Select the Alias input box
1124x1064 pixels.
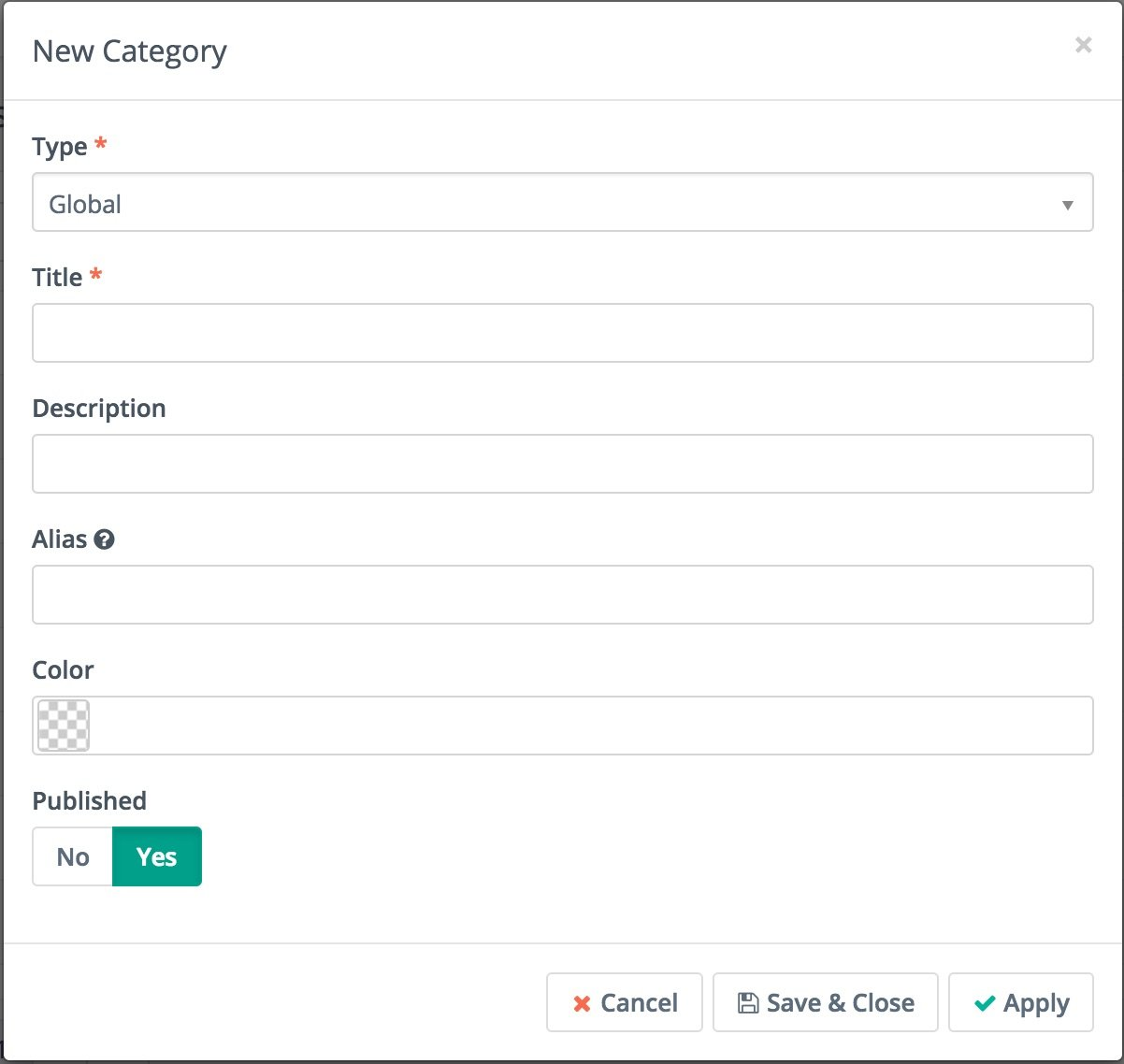point(561,595)
